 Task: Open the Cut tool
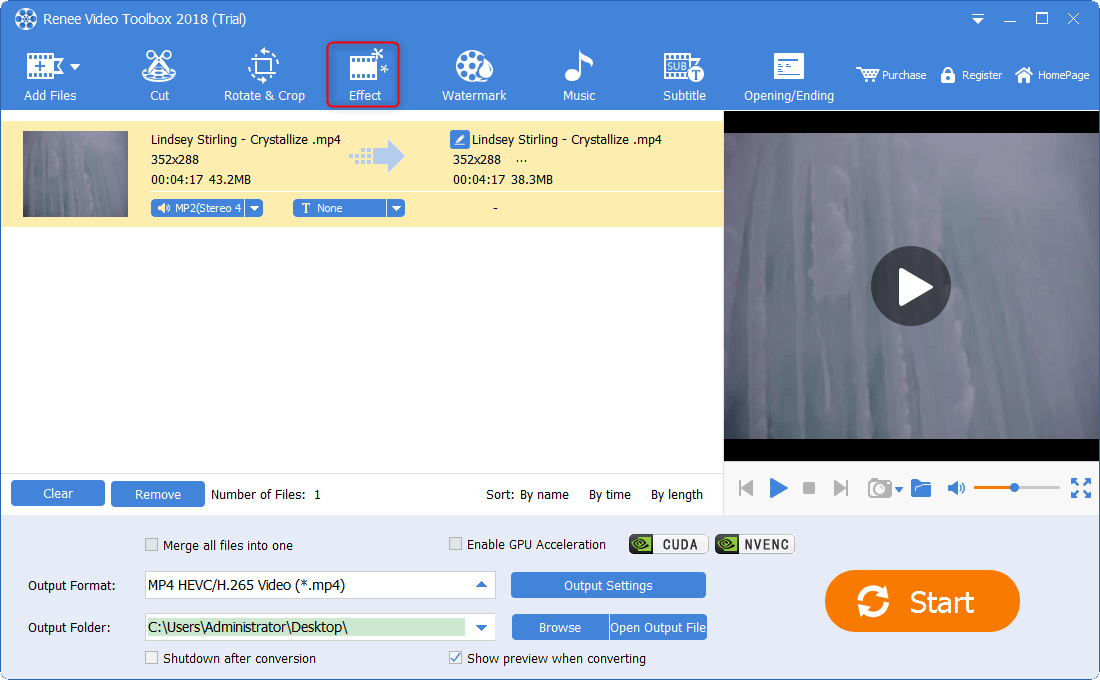159,76
